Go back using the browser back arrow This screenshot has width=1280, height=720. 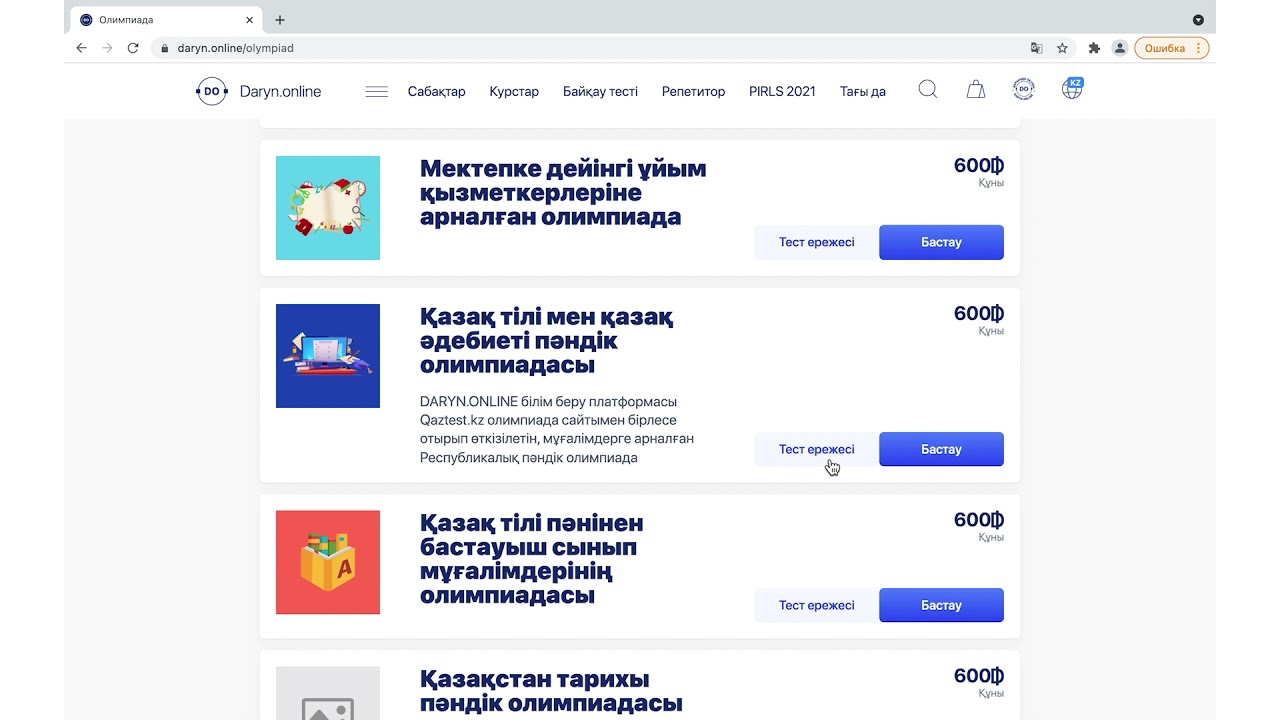(x=82, y=48)
